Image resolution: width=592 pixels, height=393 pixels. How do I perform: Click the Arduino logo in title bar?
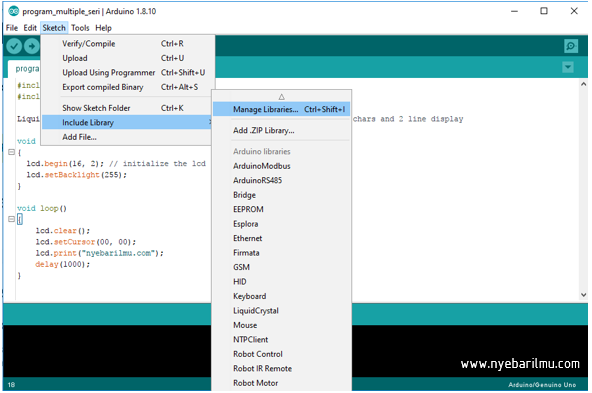(14, 11)
